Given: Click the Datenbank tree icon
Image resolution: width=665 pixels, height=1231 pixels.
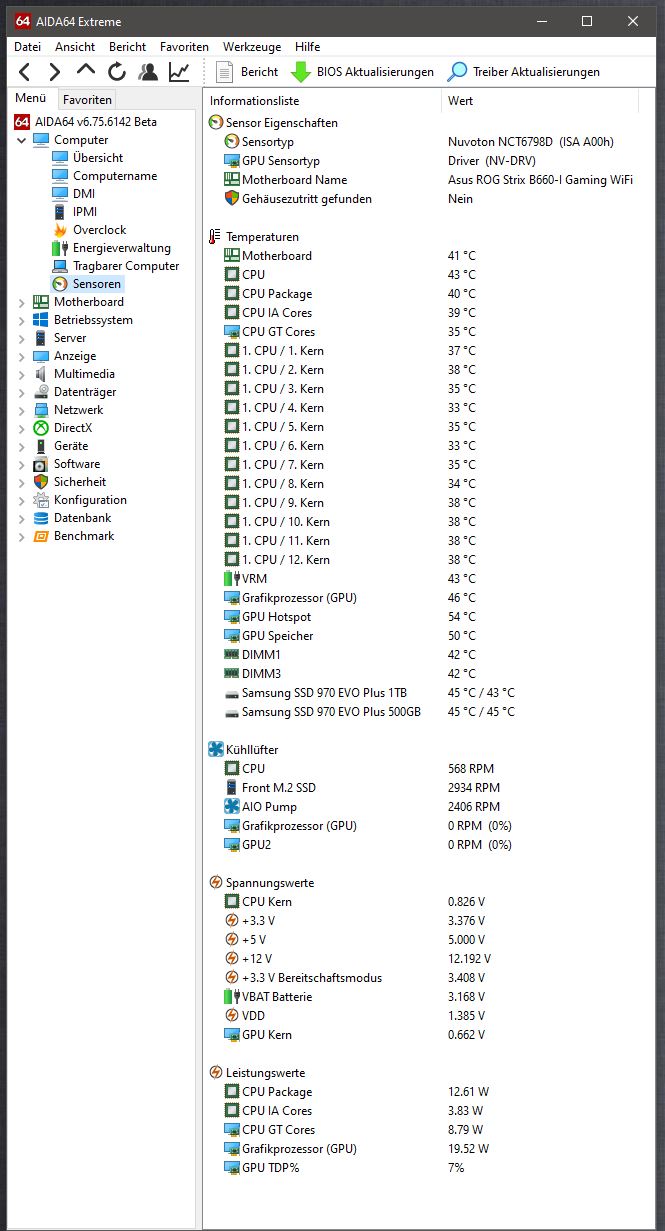Looking at the screenshot, I should pos(41,518).
